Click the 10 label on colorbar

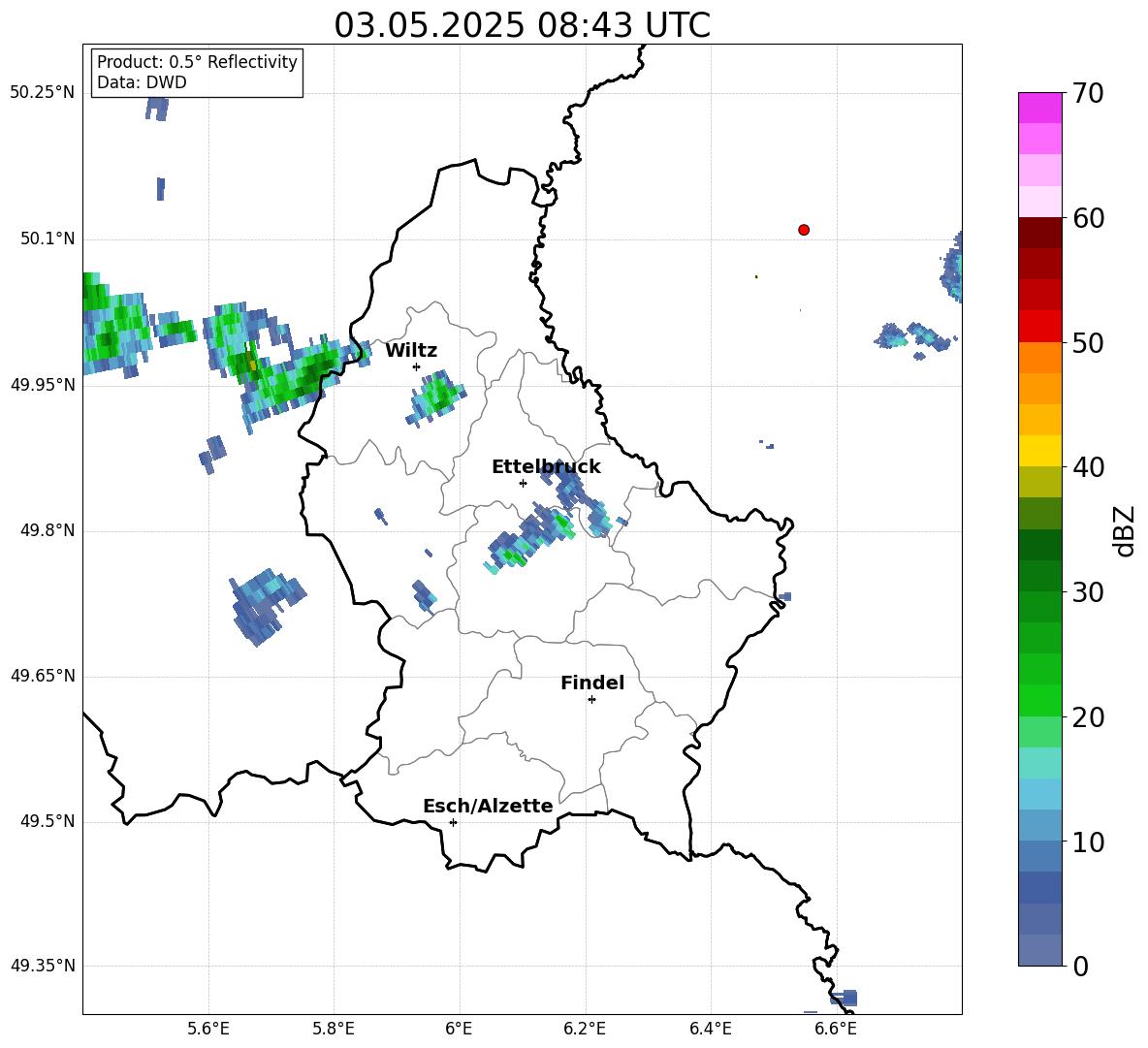1088,842
